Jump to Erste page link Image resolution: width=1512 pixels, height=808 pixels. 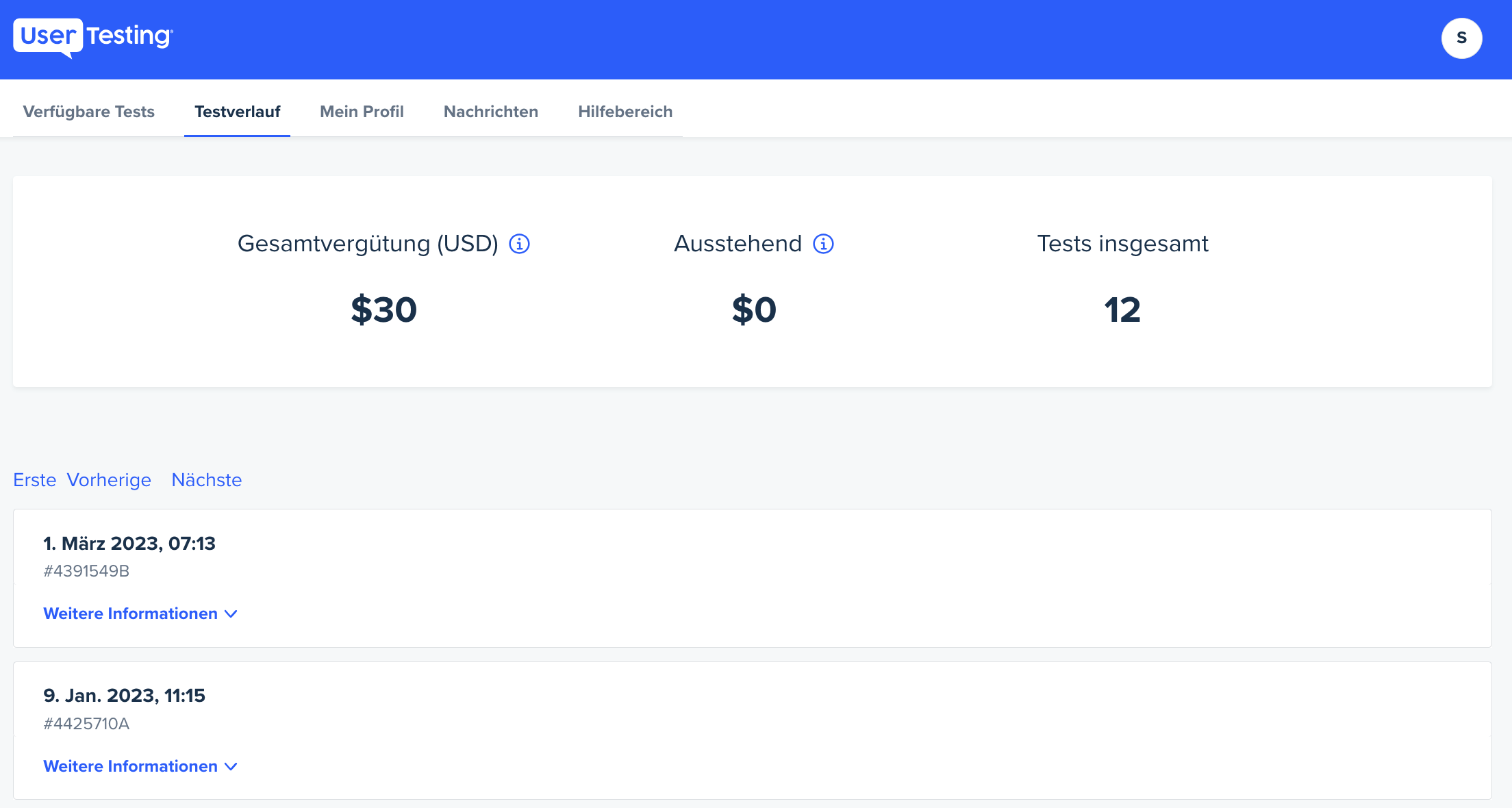click(x=35, y=480)
